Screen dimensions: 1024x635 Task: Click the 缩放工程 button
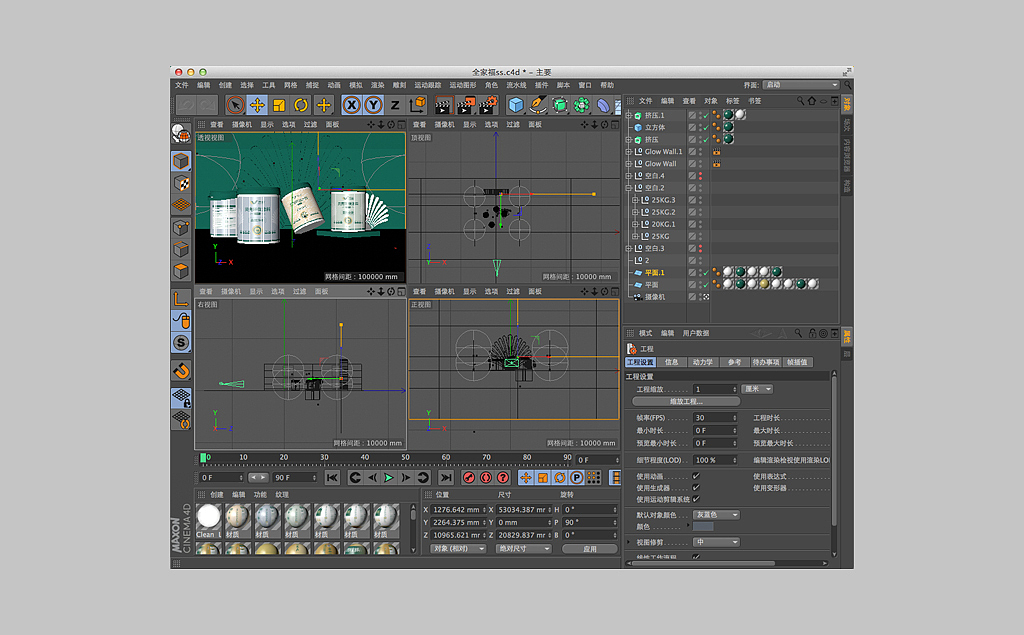point(685,401)
